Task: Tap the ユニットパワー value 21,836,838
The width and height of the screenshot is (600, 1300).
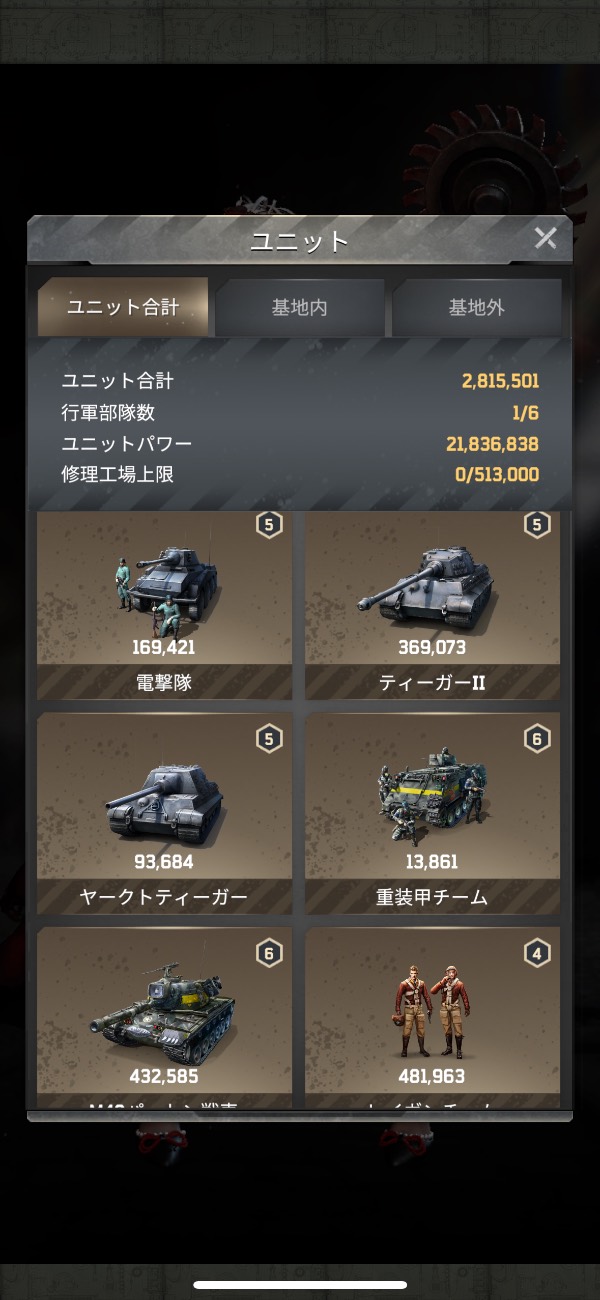Action: coord(493,443)
